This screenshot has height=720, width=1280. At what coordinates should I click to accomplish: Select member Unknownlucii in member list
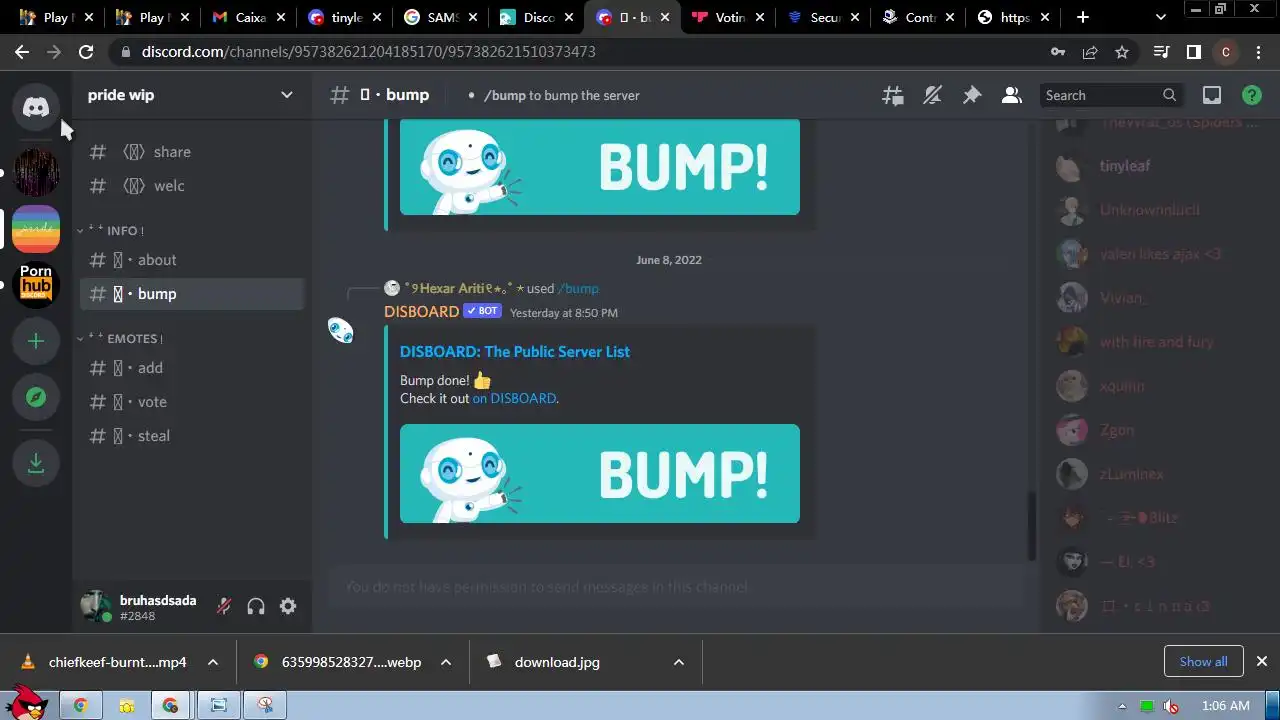tap(1150, 210)
